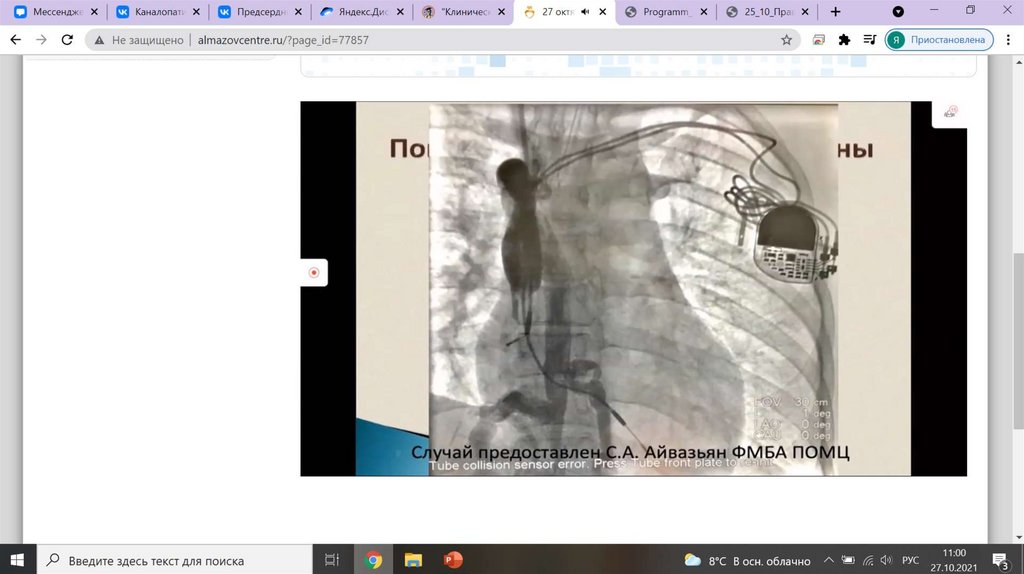Open File Explorer from the taskbar

pos(413,560)
